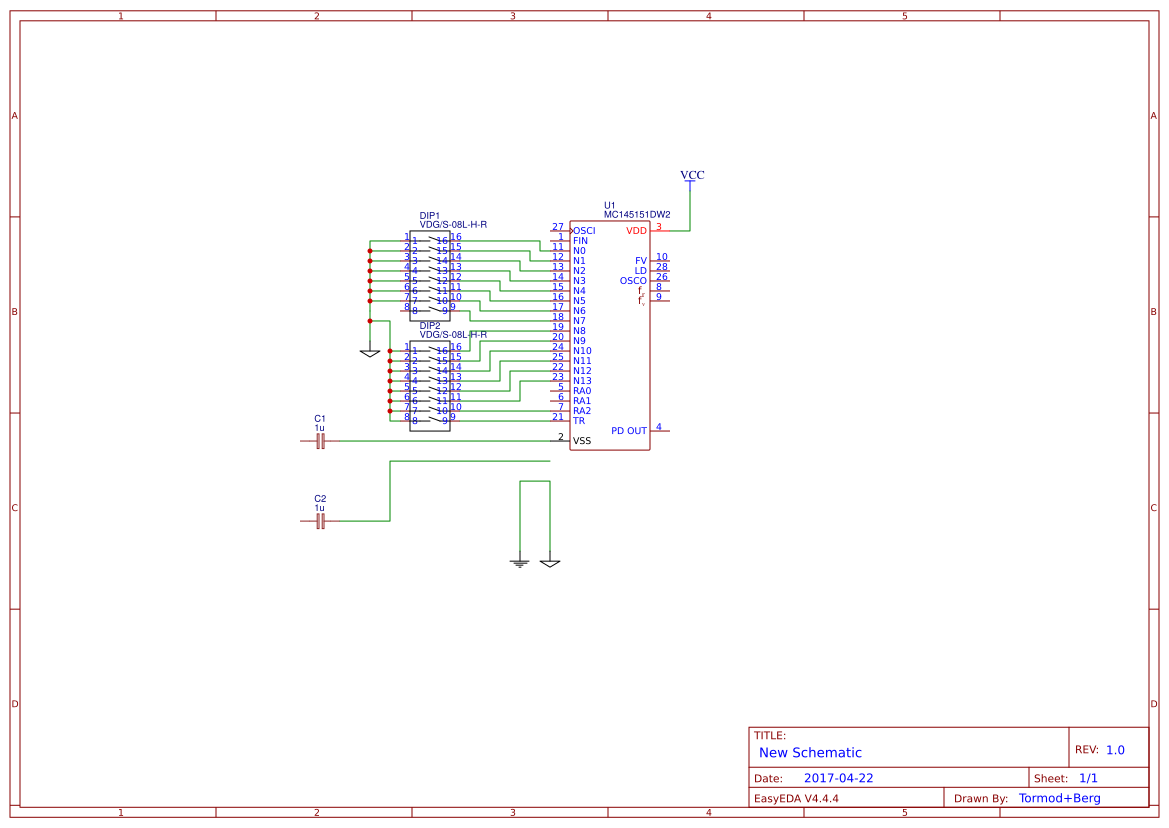Select capacitor C2
The image size is (1169, 828).
(x=320, y=520)
